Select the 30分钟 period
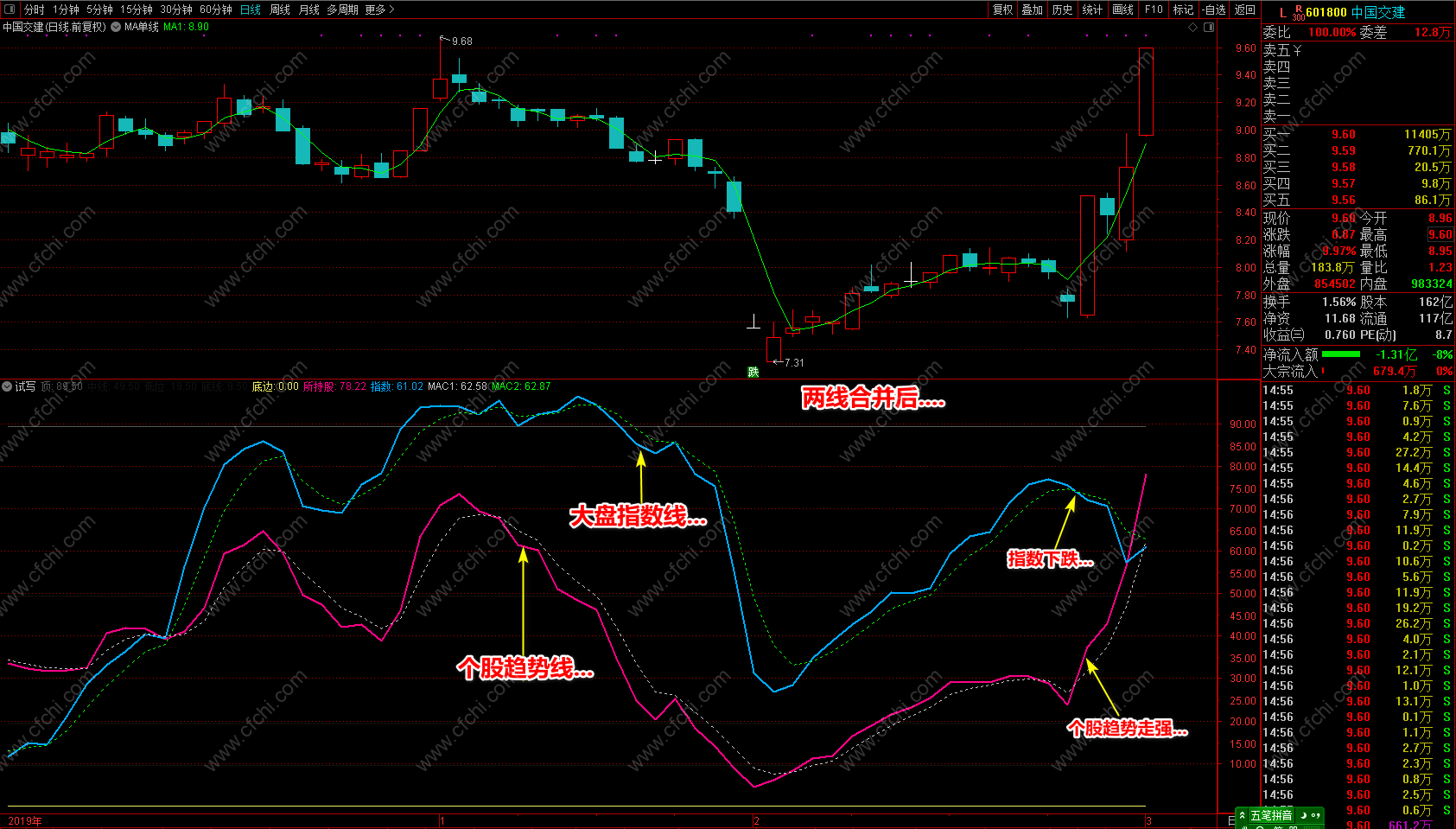 [x=176, y=10]
